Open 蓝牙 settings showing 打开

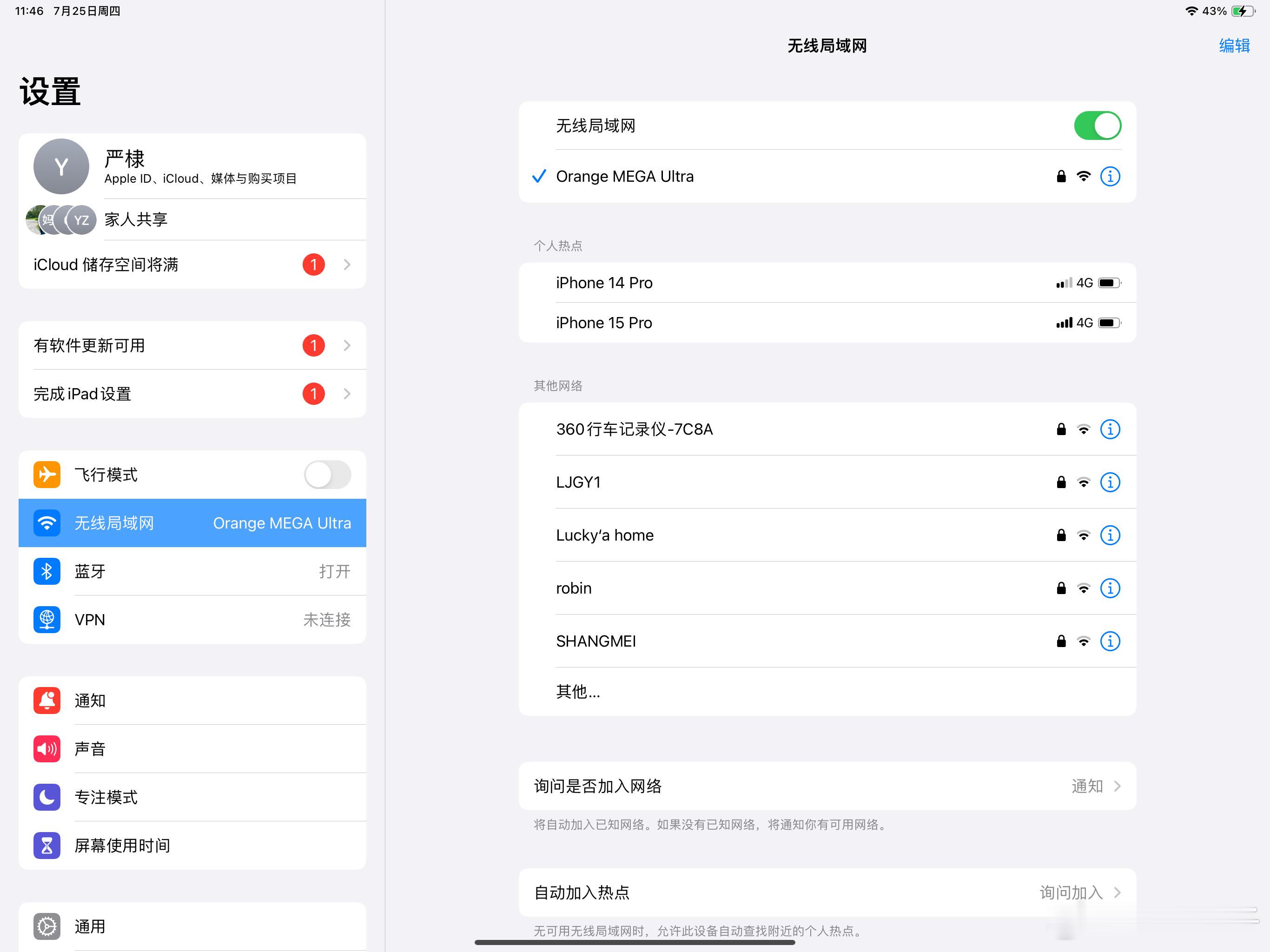(192, 571)
